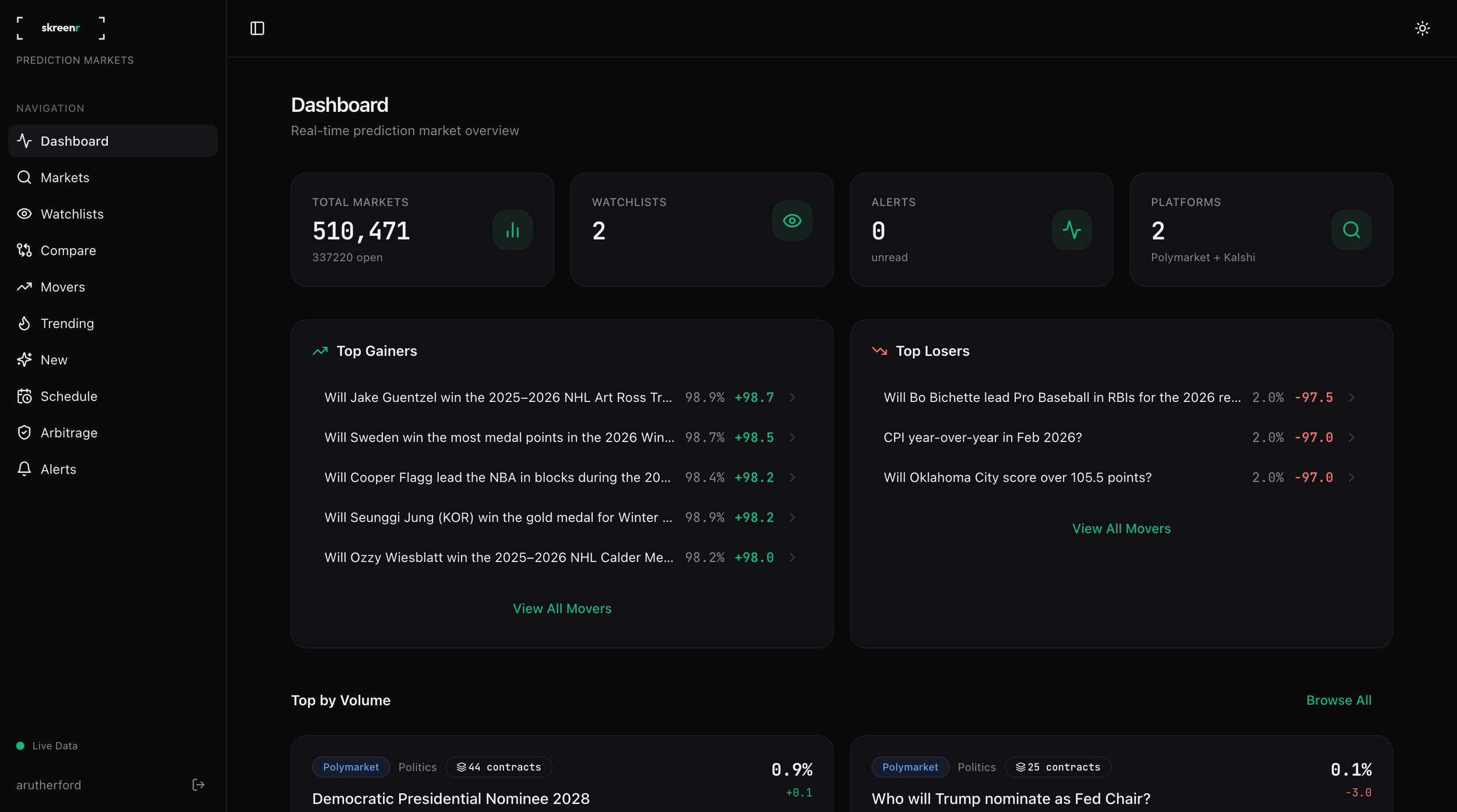Image resolution: width=1457 pixels, height=812 pixels.
Task: Click Polymarket badge on Fed Chair card
Action: 910,767
